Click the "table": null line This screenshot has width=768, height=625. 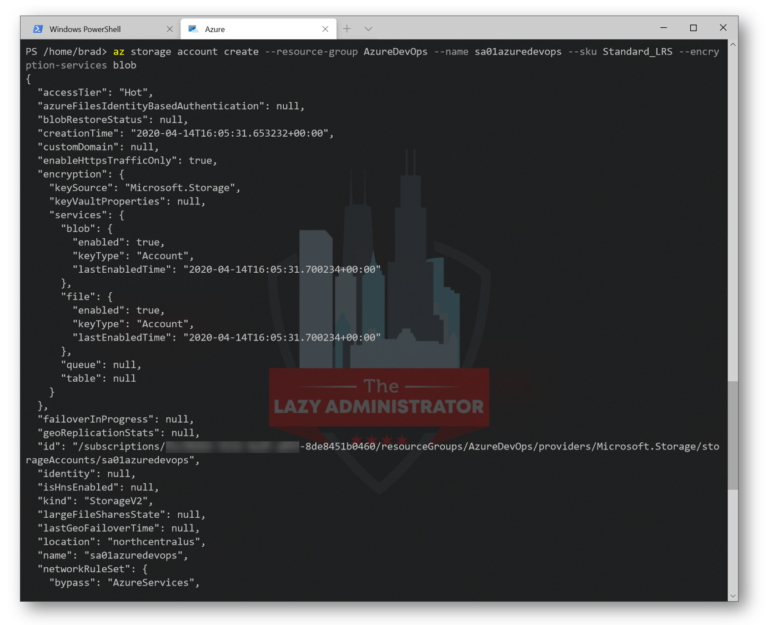click(x=98, y=379)
